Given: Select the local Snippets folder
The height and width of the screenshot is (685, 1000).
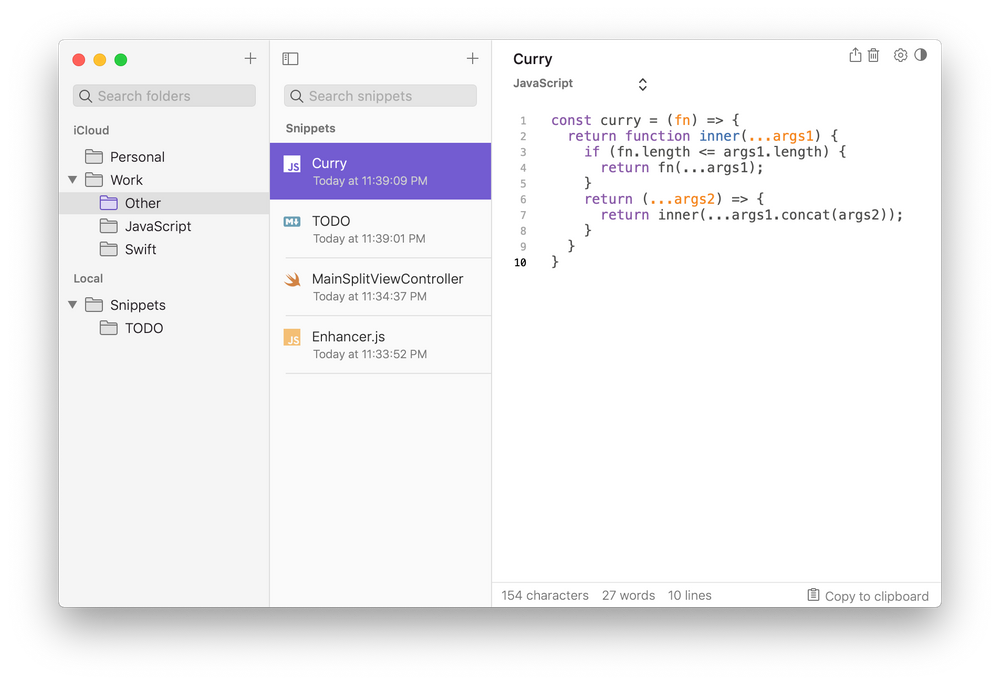Looking at the screenshot, I should tap(165, 305).
